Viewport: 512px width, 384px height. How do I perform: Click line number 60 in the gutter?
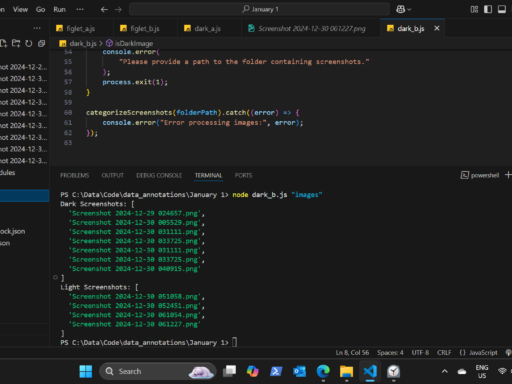tap(68, 113)
